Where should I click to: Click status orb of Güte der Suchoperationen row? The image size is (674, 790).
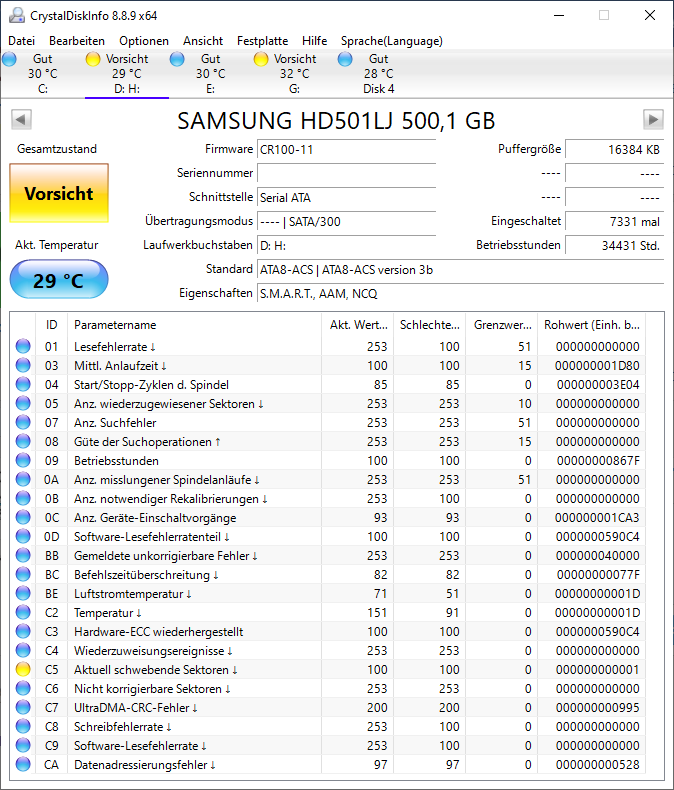coord(23,441)
